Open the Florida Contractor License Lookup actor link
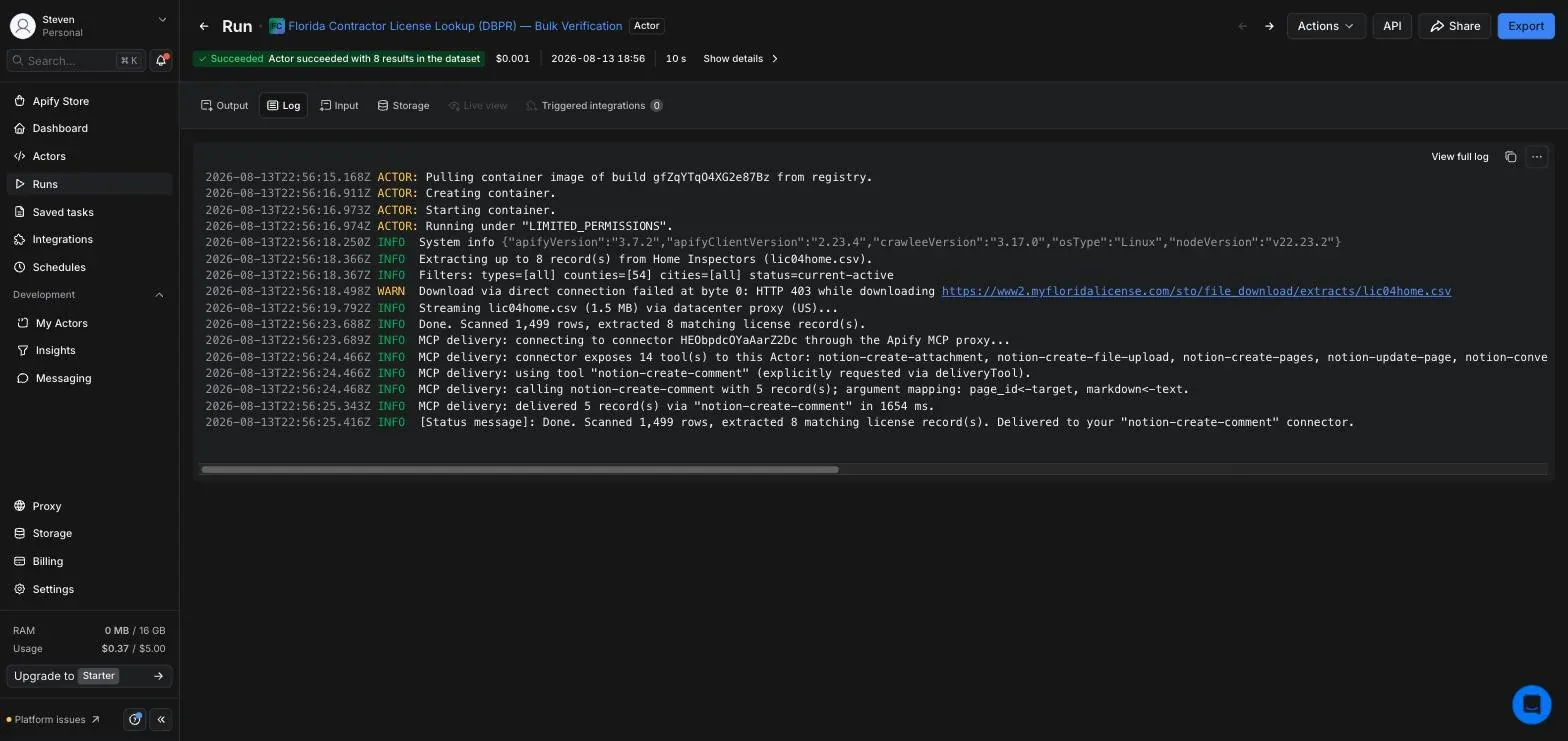The image size is (1568, 741). 455,26
